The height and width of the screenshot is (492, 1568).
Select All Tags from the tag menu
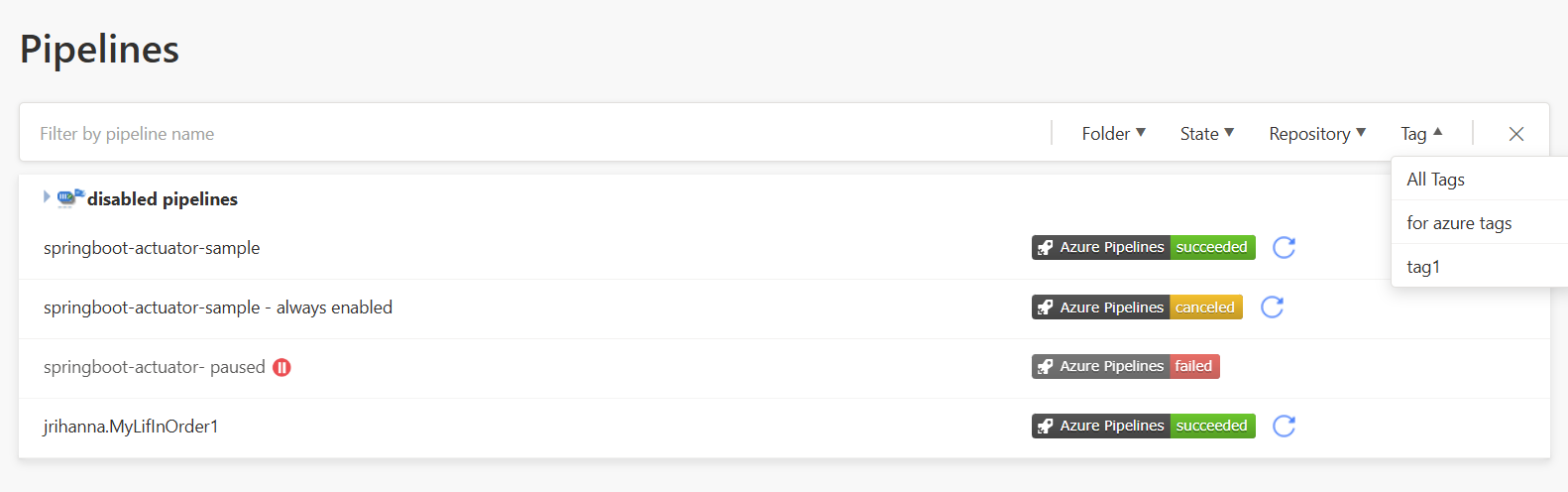[1435, 180]
